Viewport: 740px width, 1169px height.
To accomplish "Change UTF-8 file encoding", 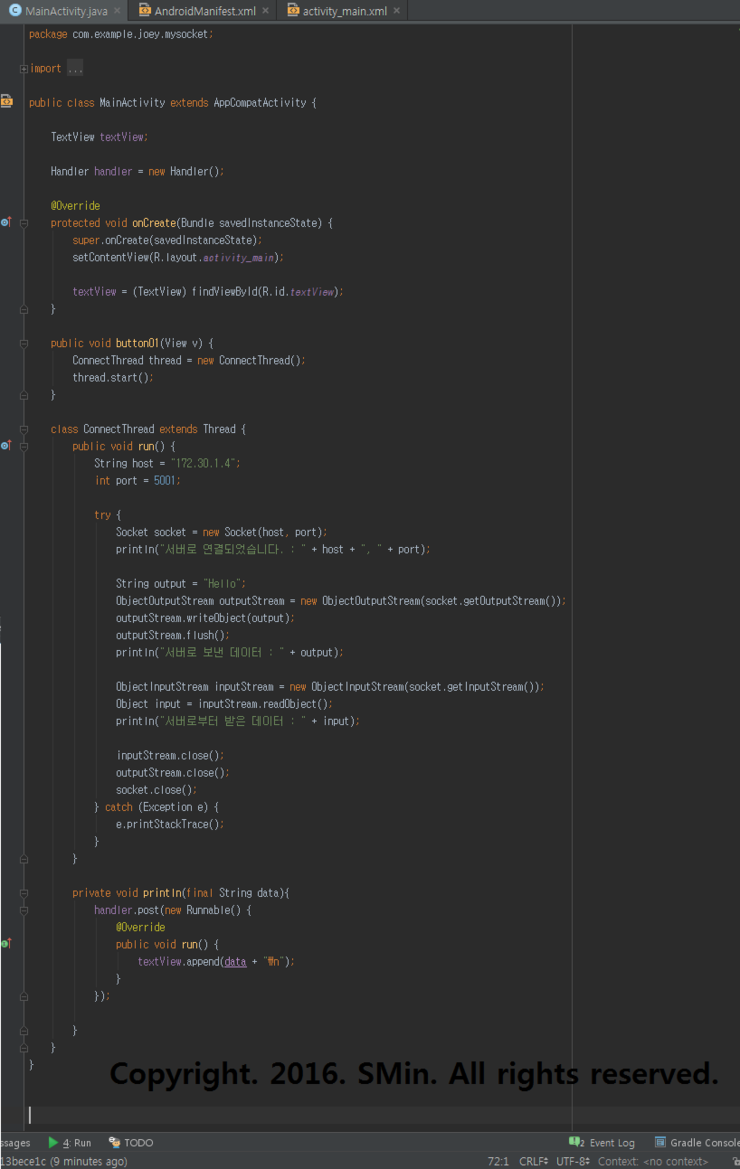I will pos(572,1161).
